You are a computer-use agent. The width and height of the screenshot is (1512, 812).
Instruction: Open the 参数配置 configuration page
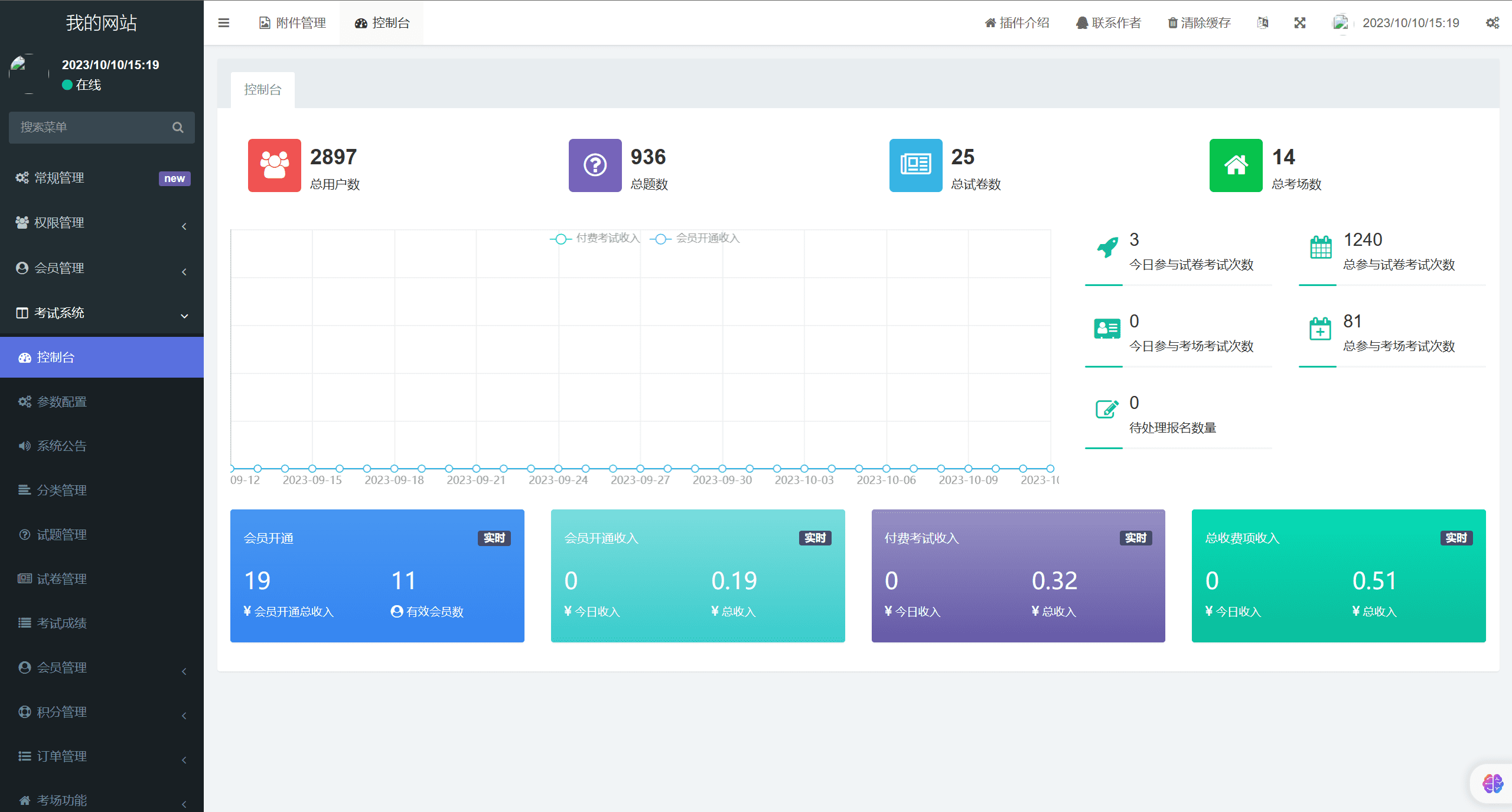(61, 401)
